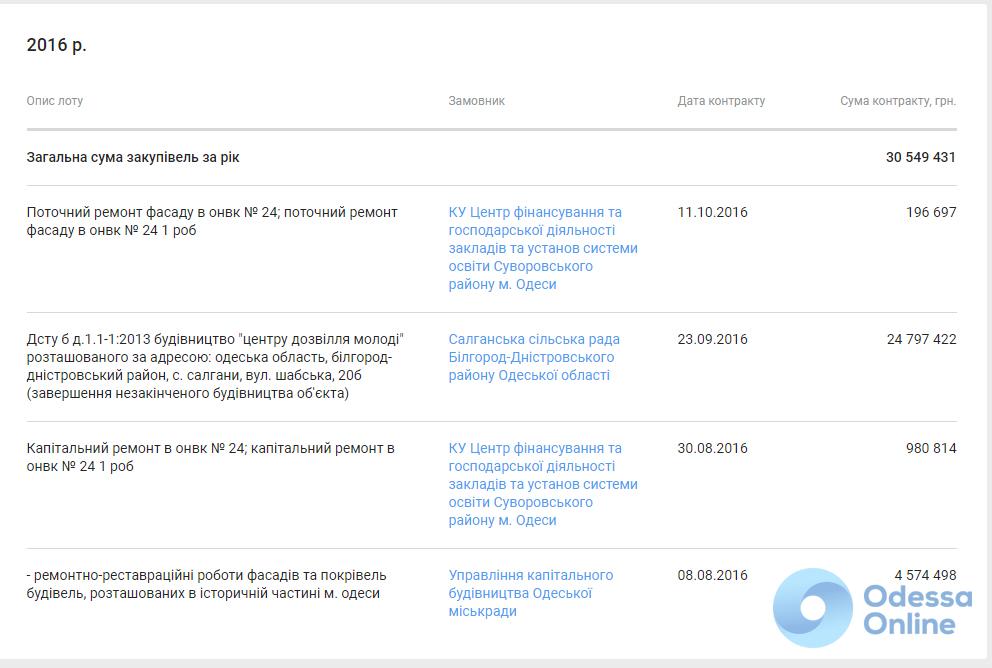992x668 pixels.
Task: Open КУ Центр фінансування link dated 30.08.2016
Action: coord(542,484)
